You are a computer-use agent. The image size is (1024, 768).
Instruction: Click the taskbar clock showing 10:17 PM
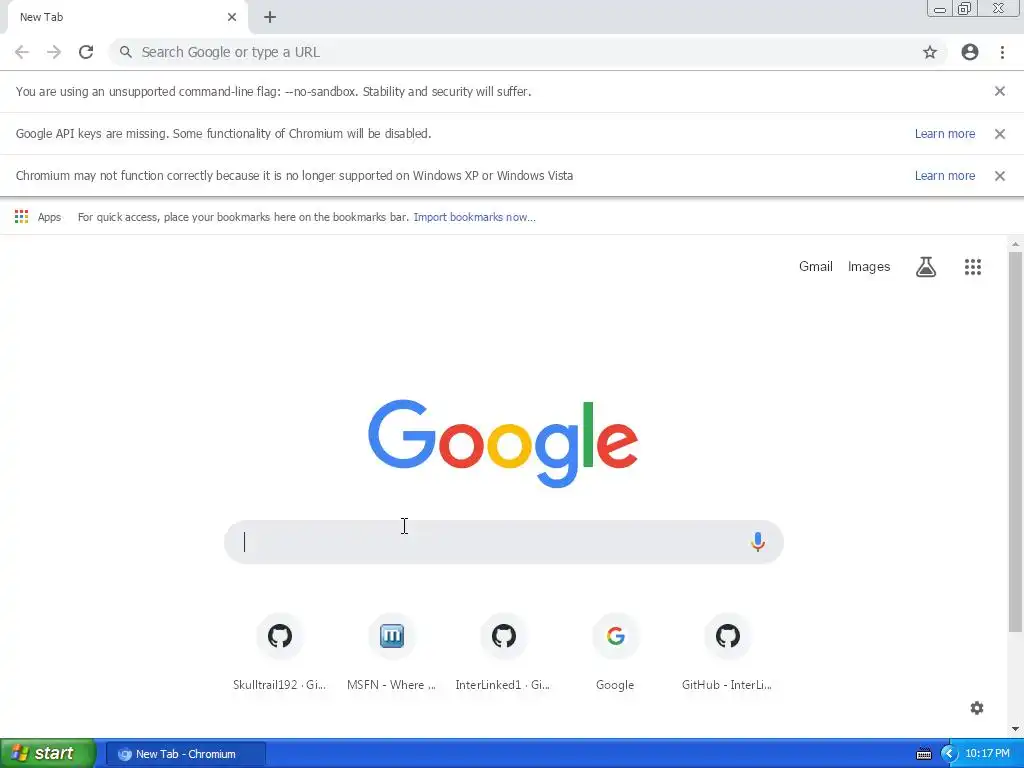point(987,754)
